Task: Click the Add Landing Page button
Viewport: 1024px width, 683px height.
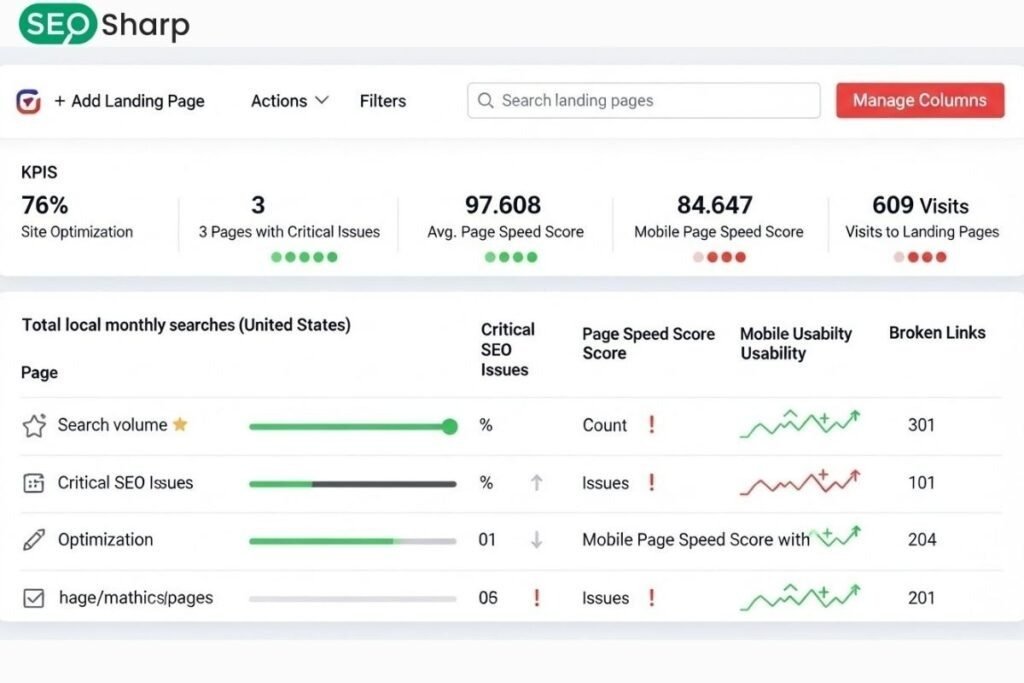Action: point(130,101)
